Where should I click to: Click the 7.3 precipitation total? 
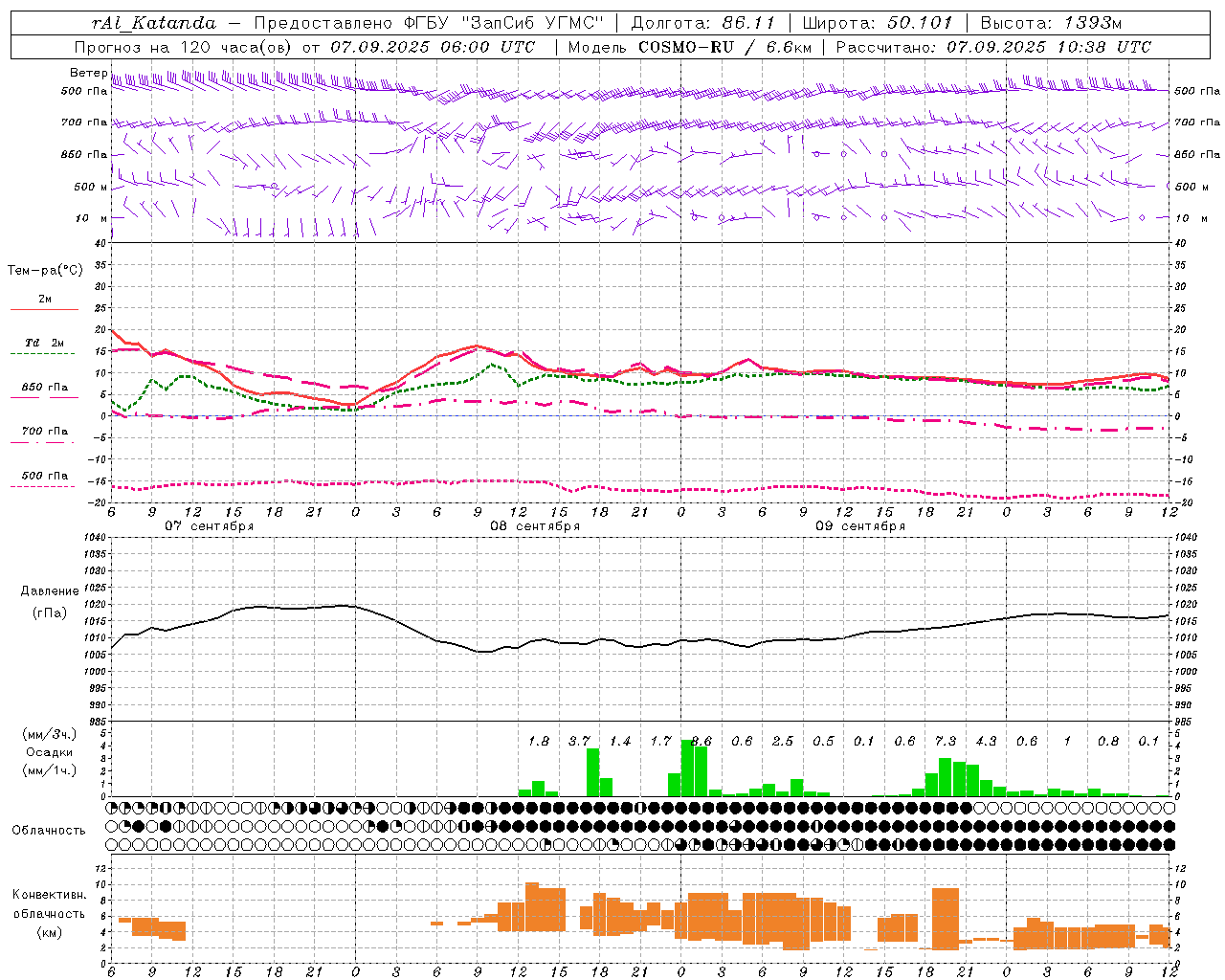pos(946,741)
